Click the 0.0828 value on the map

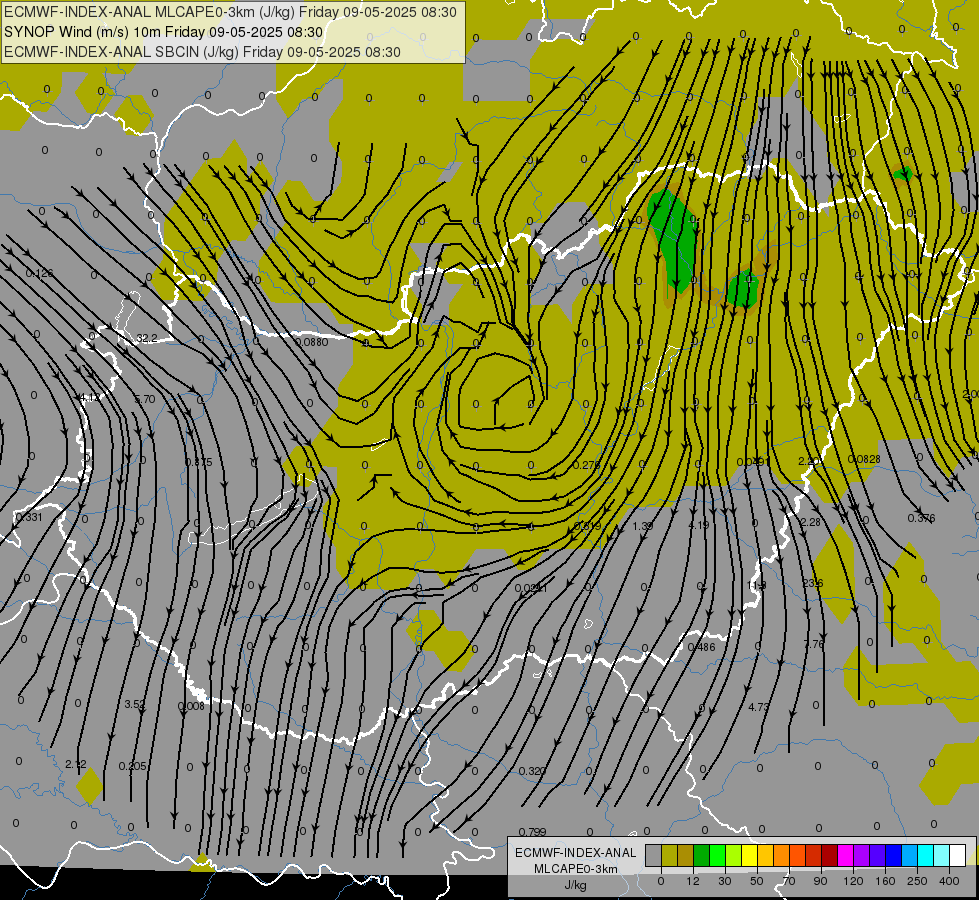point(864,459)
